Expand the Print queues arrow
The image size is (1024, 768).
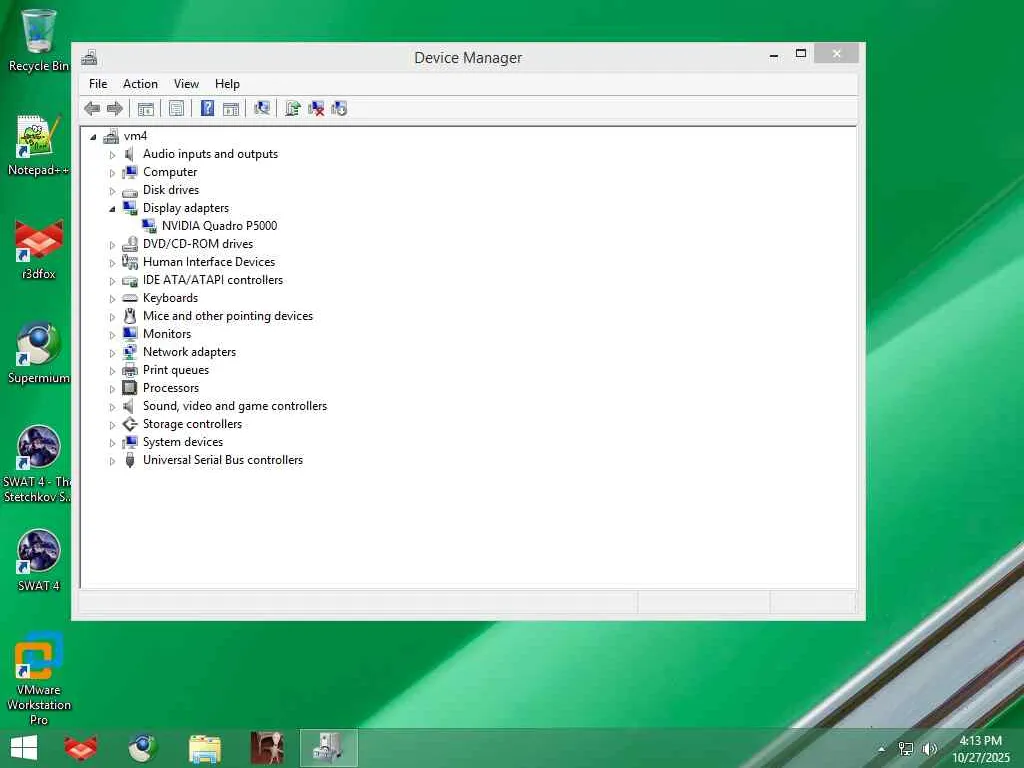pyautogui.click(x=112, y=371)
